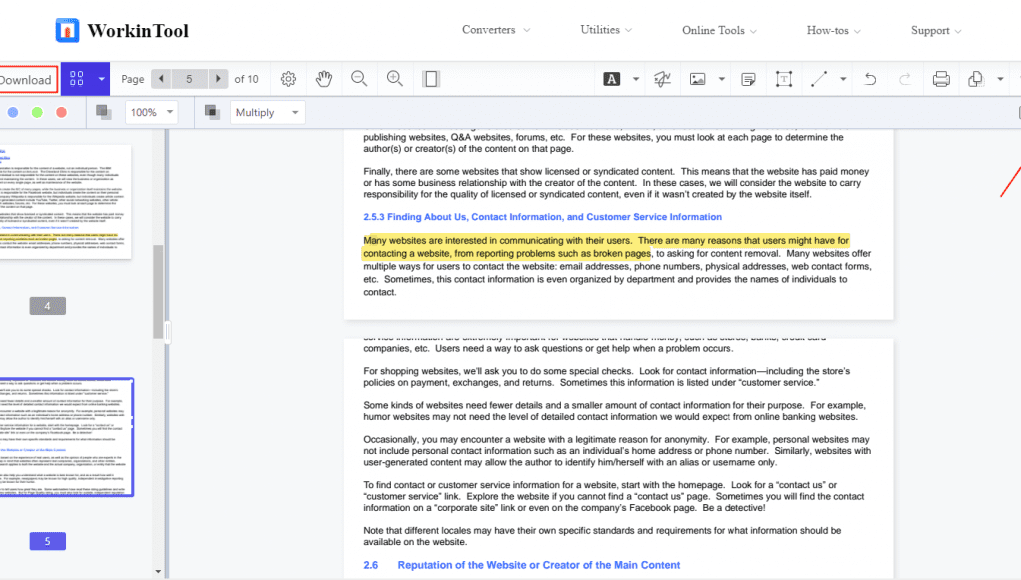Click the zoom out magnifier

point(359,79)
